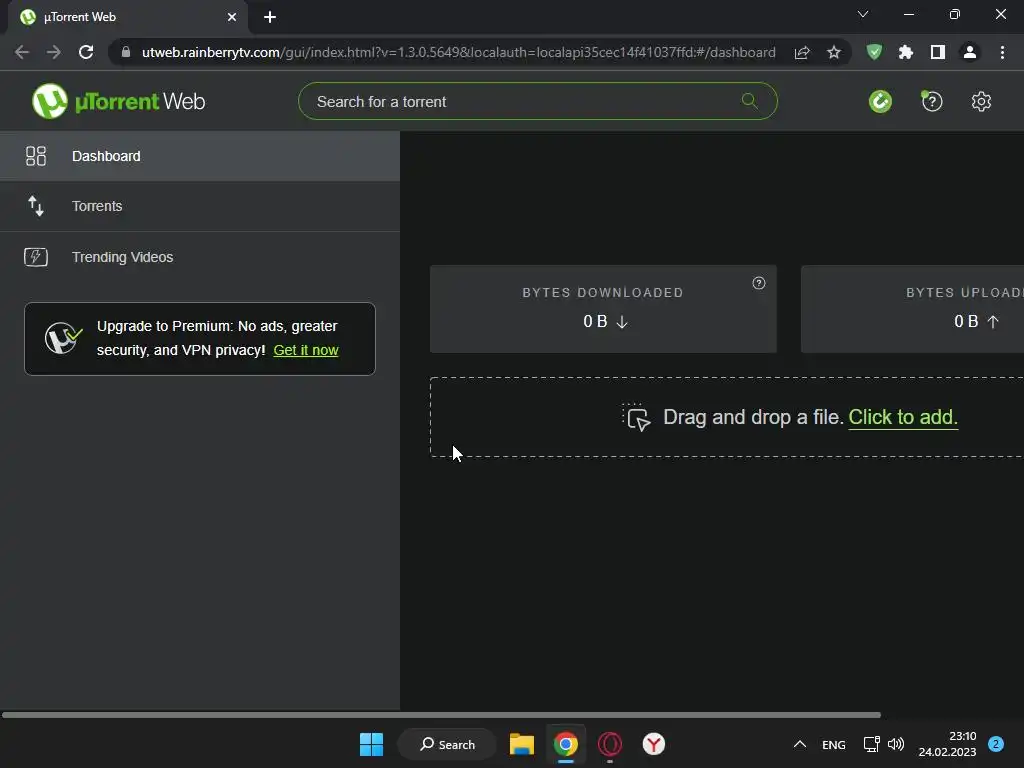Open the Windows Start menu
Image resolution: width=1024 pixels, height=768 pixels.
(x=372, y=744)
